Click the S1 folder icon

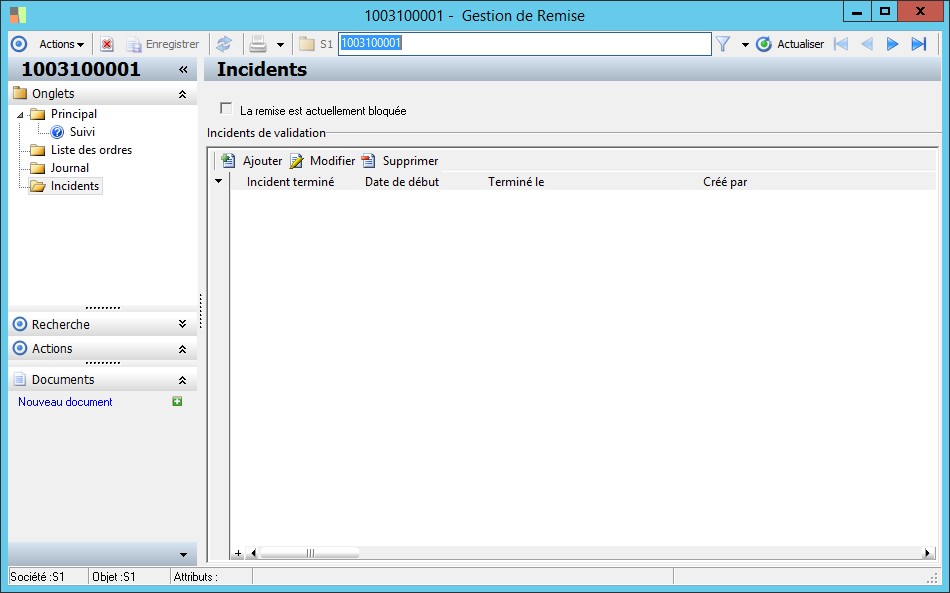tap(307, 44)
